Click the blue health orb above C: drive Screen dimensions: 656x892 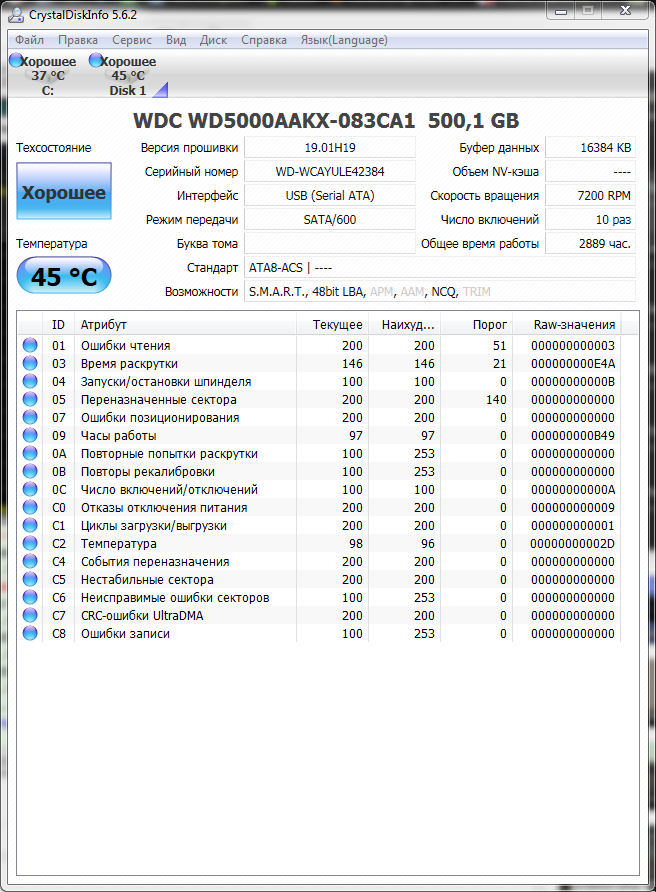click(16, 60)
